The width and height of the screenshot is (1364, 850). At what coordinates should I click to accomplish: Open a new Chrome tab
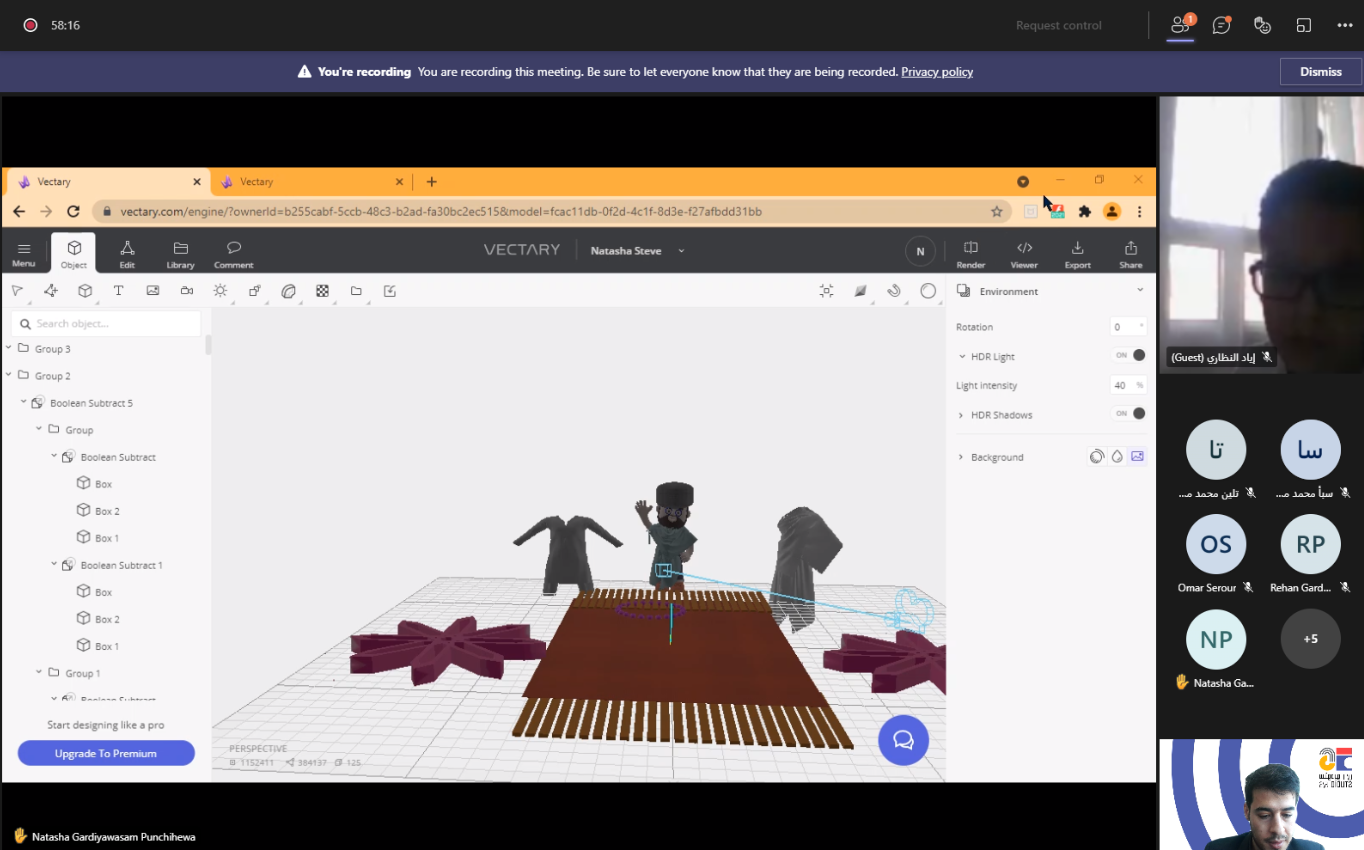tap(431, 182)
